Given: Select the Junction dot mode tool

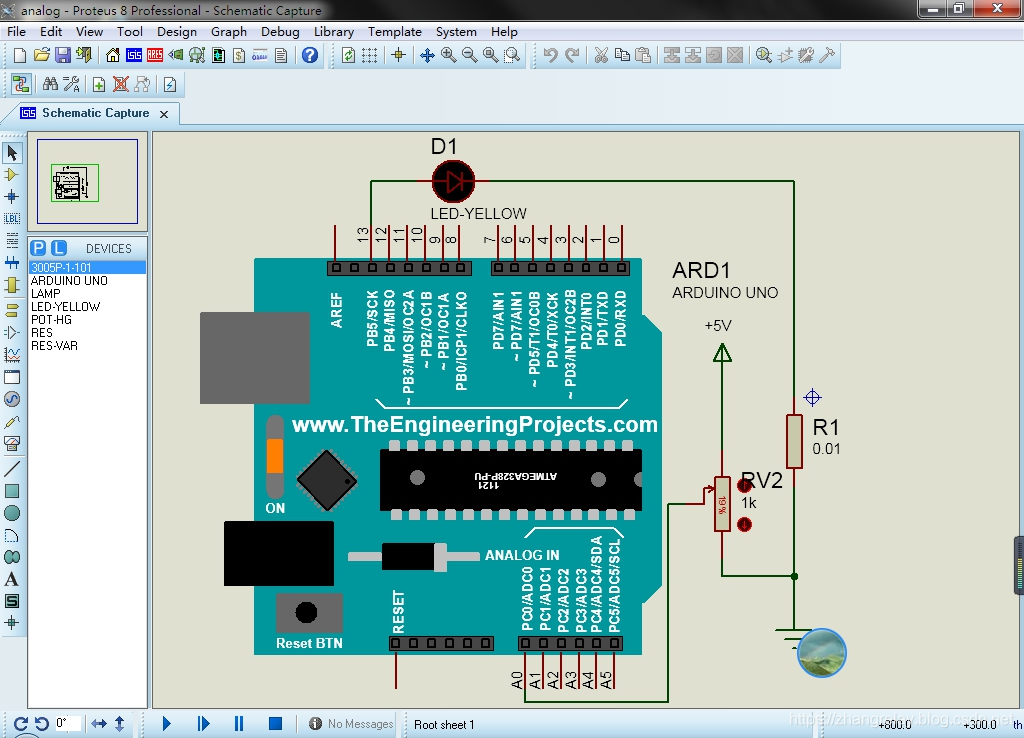Looking at the screenshot, I should coord(12,197).
